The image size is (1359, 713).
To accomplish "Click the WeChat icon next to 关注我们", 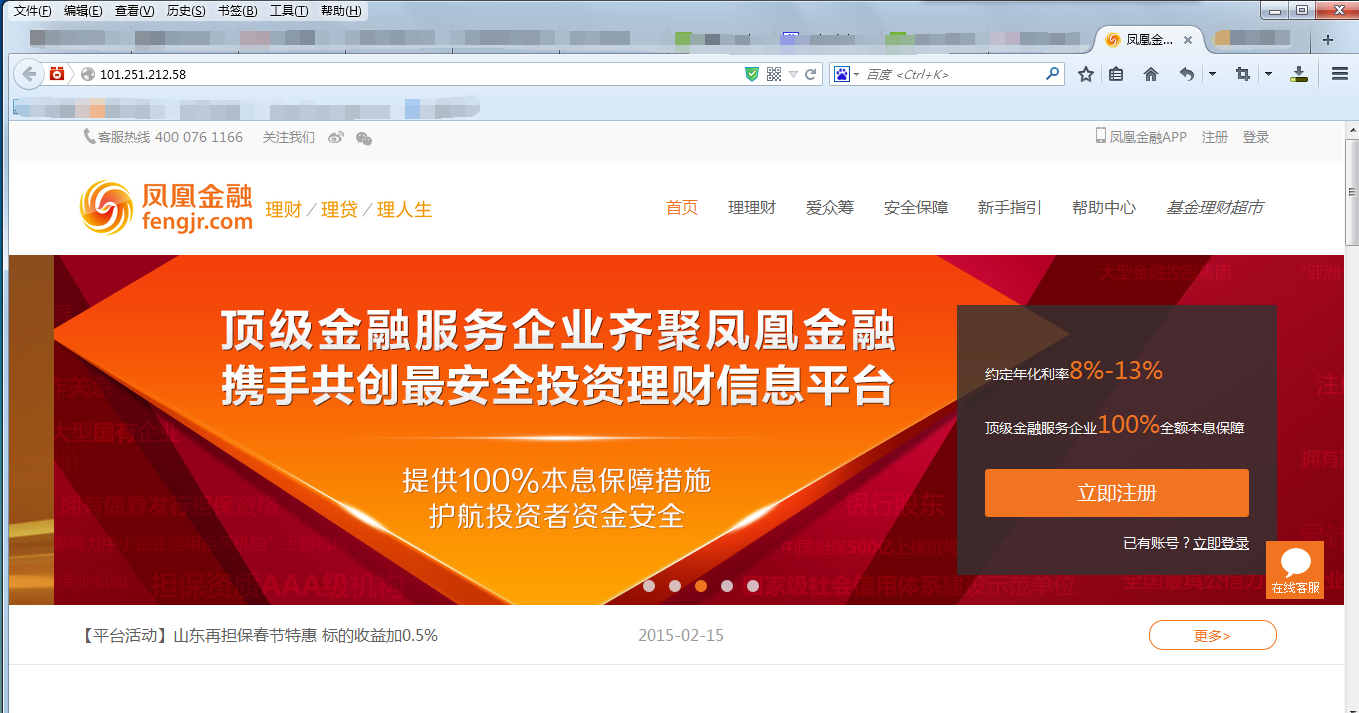I will pyautogui.click(x=364, y=138).
